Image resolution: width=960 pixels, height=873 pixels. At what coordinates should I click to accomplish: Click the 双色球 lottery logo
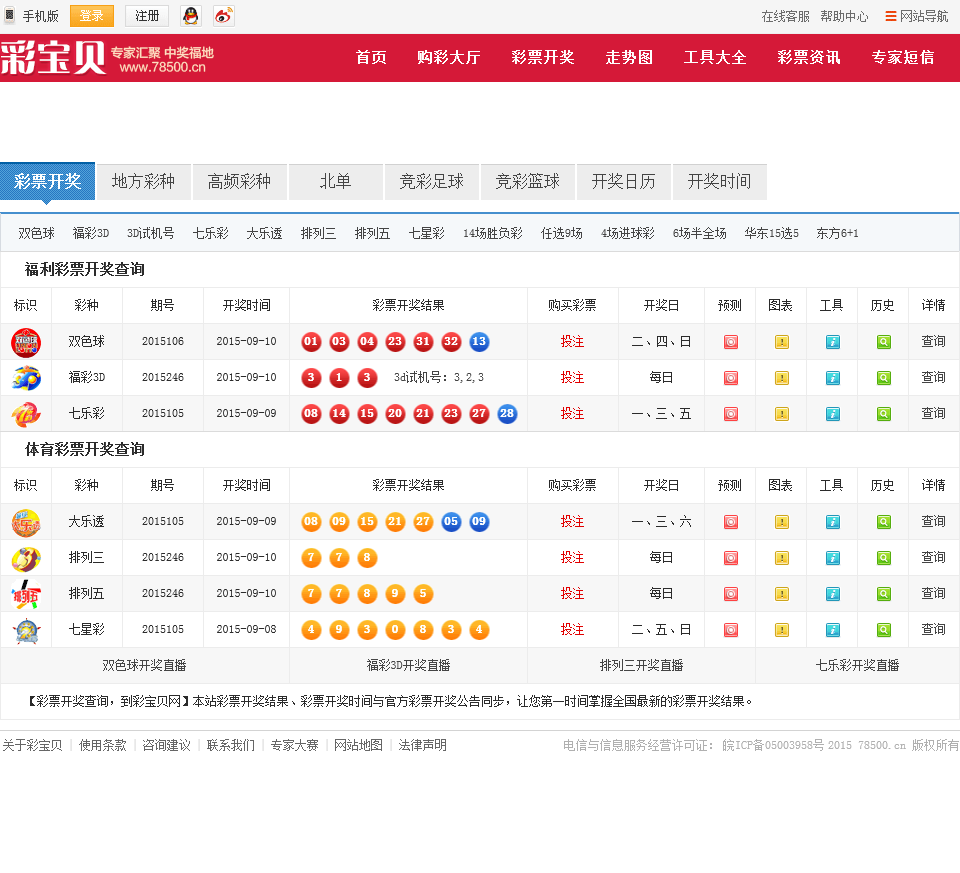pos(26,342)
